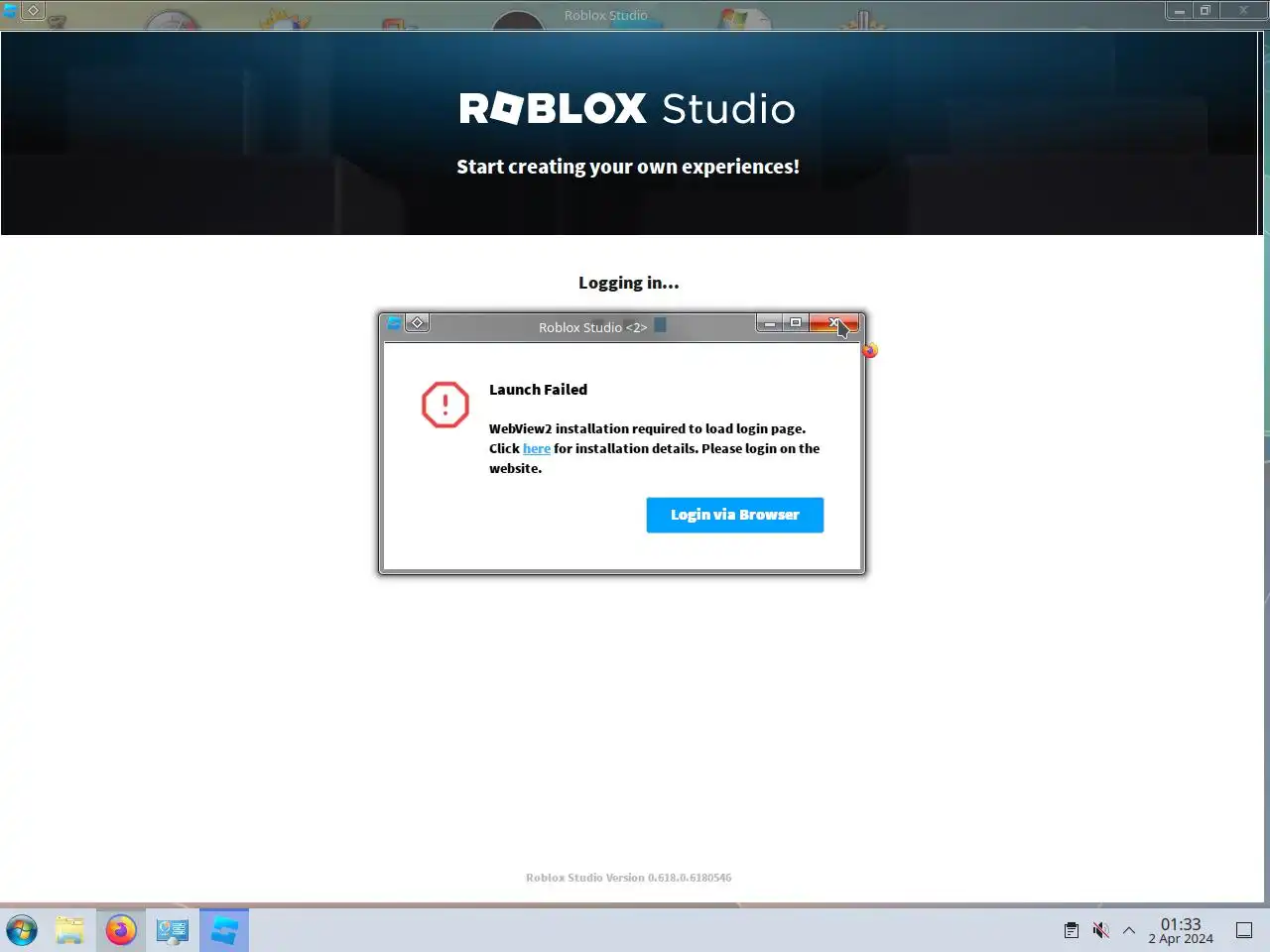
Task: Close the Roblox Studio <2> dialog
Action: (833, 323)
